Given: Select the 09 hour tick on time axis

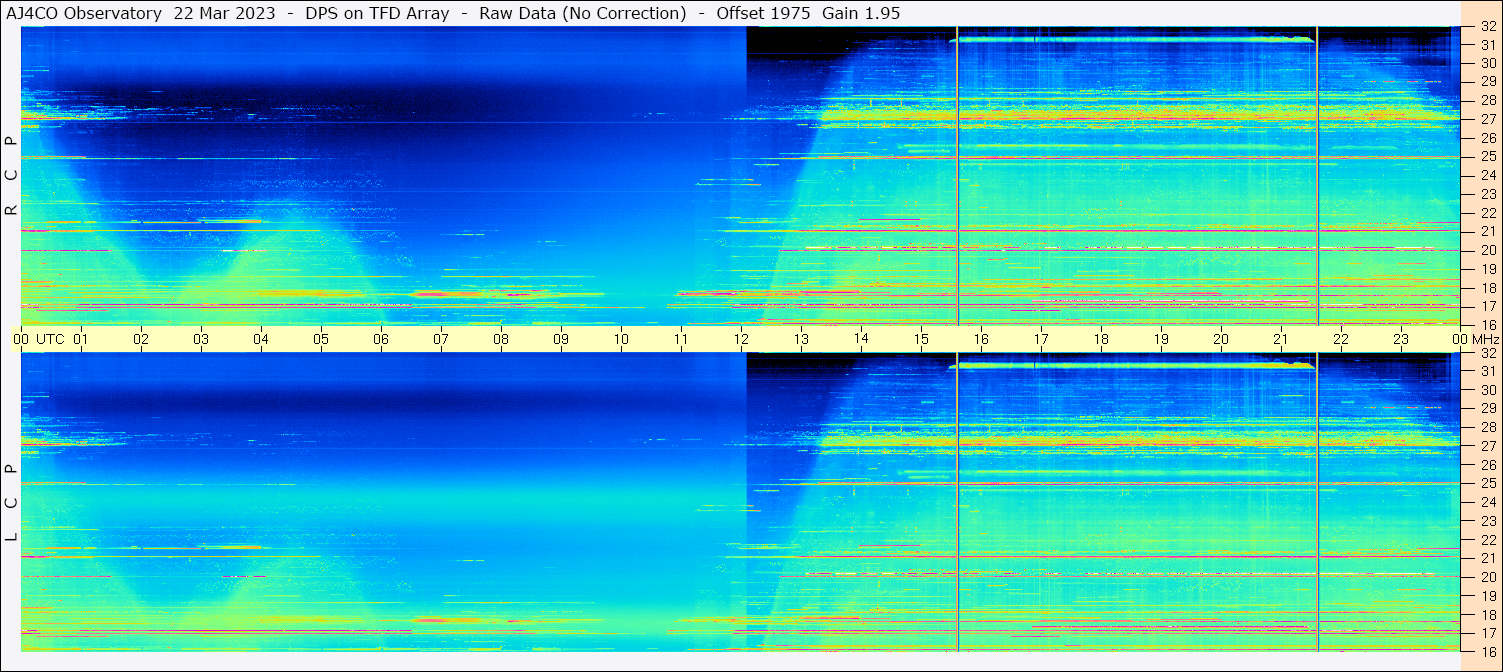Looking at the screenshot, I should click(x=561, y=339).
